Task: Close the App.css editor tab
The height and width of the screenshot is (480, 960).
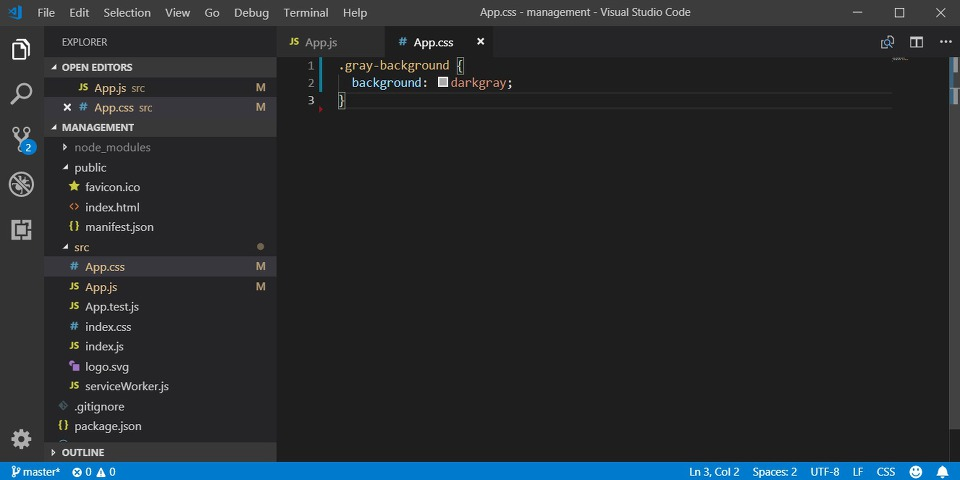Action: point(480,42)
